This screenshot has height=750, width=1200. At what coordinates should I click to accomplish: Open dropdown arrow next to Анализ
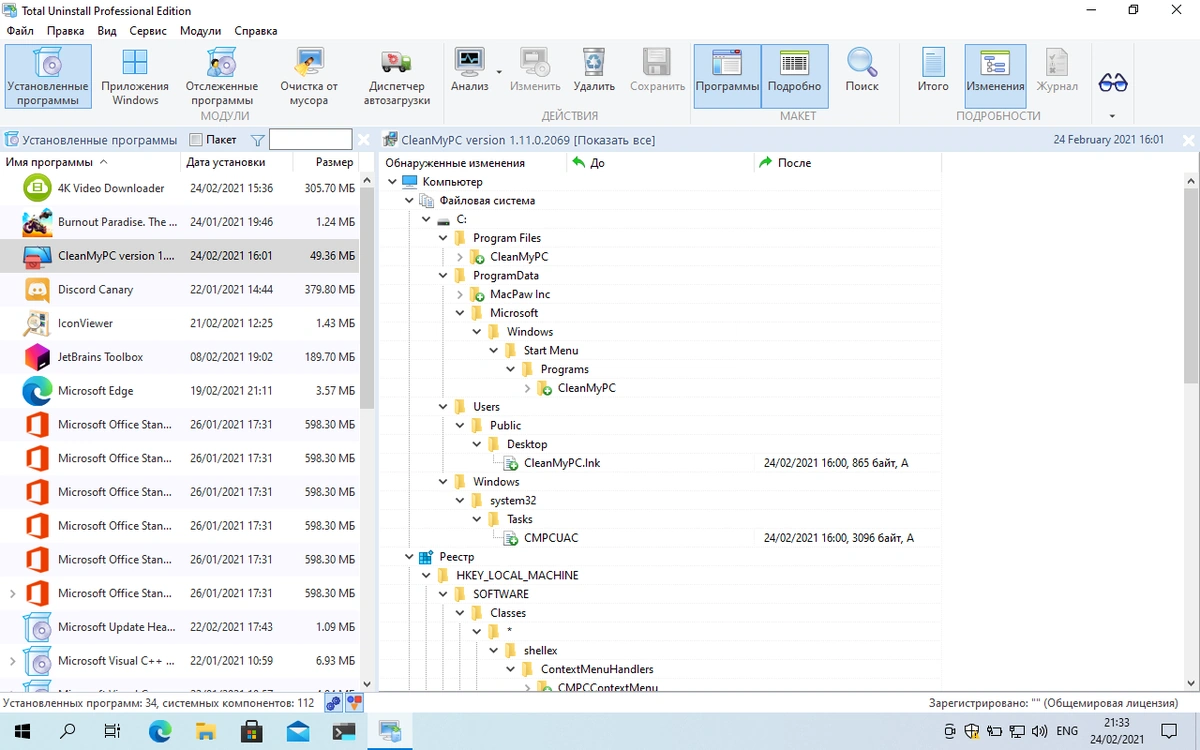coord(498,72)
